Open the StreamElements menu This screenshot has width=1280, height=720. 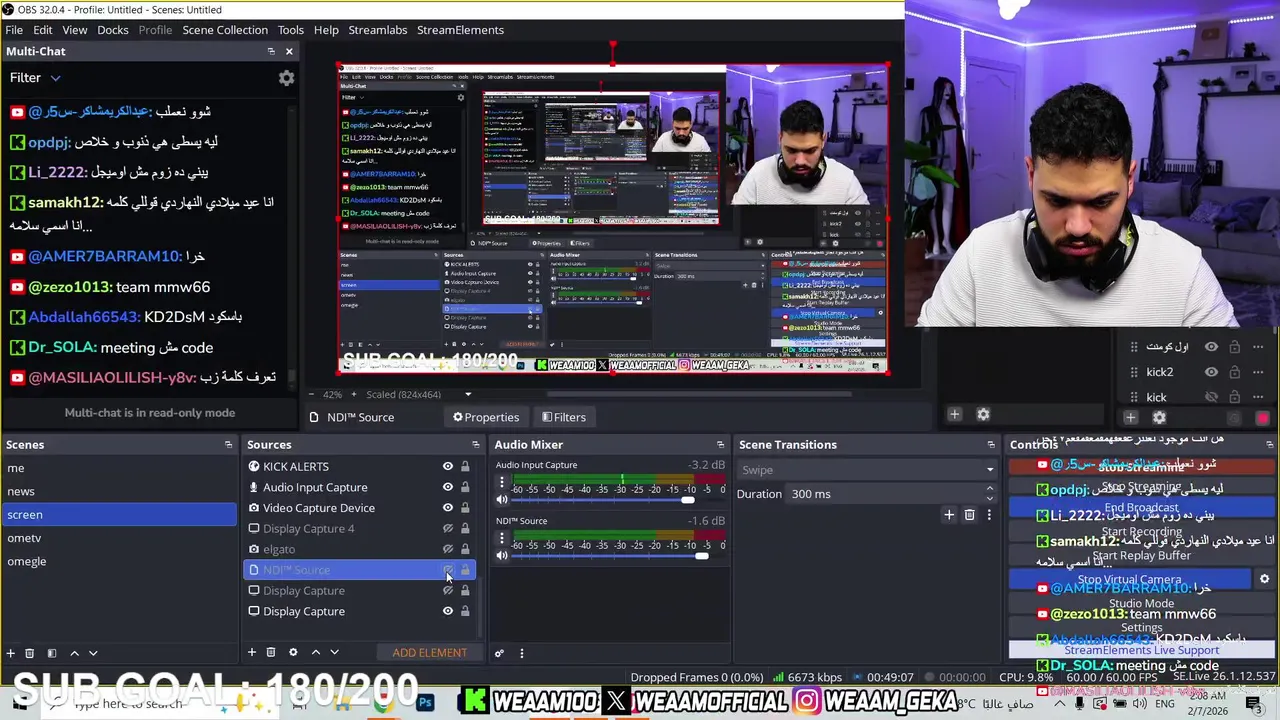460,30
